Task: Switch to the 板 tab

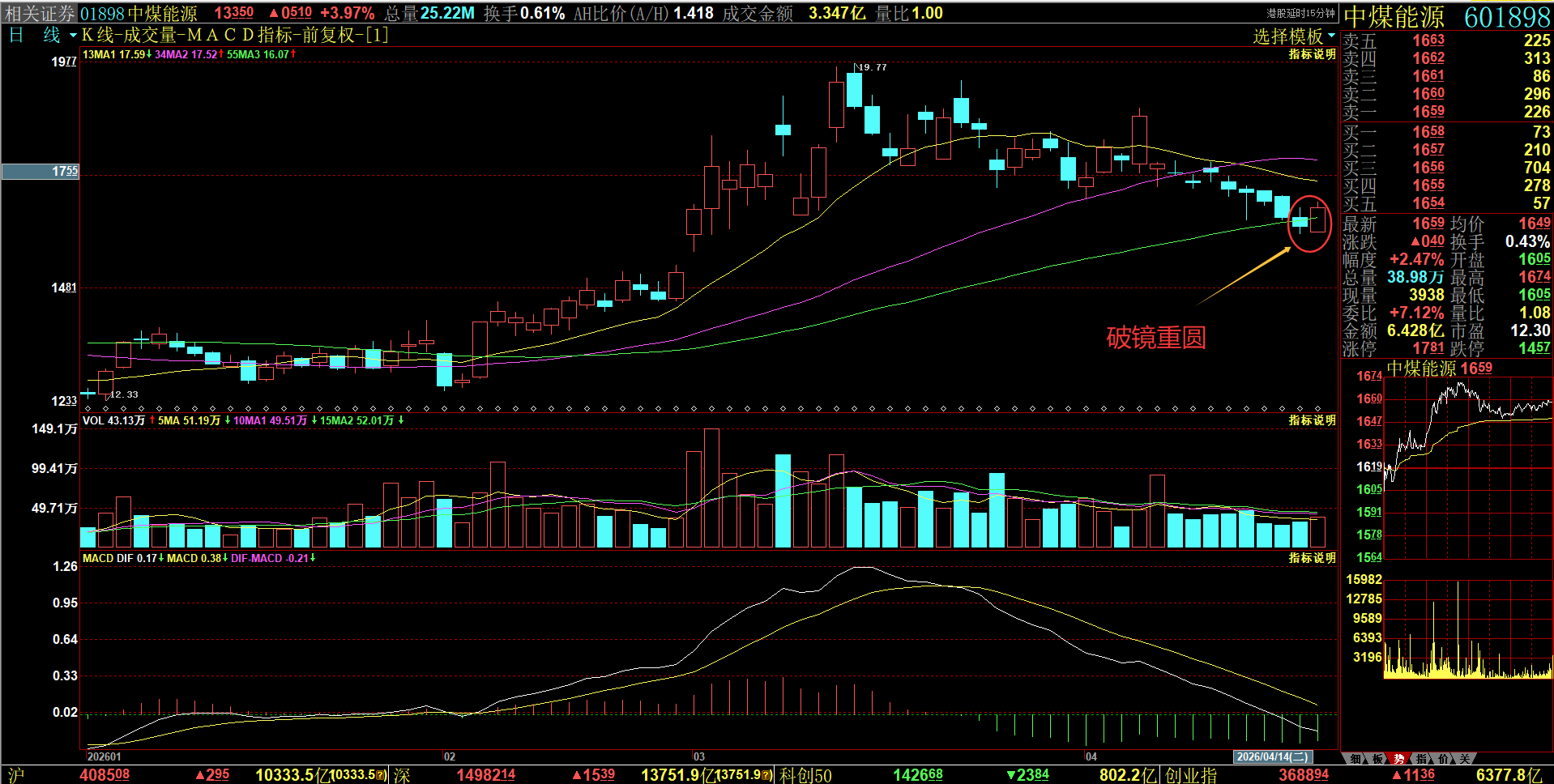Action: pos(1377,759)
